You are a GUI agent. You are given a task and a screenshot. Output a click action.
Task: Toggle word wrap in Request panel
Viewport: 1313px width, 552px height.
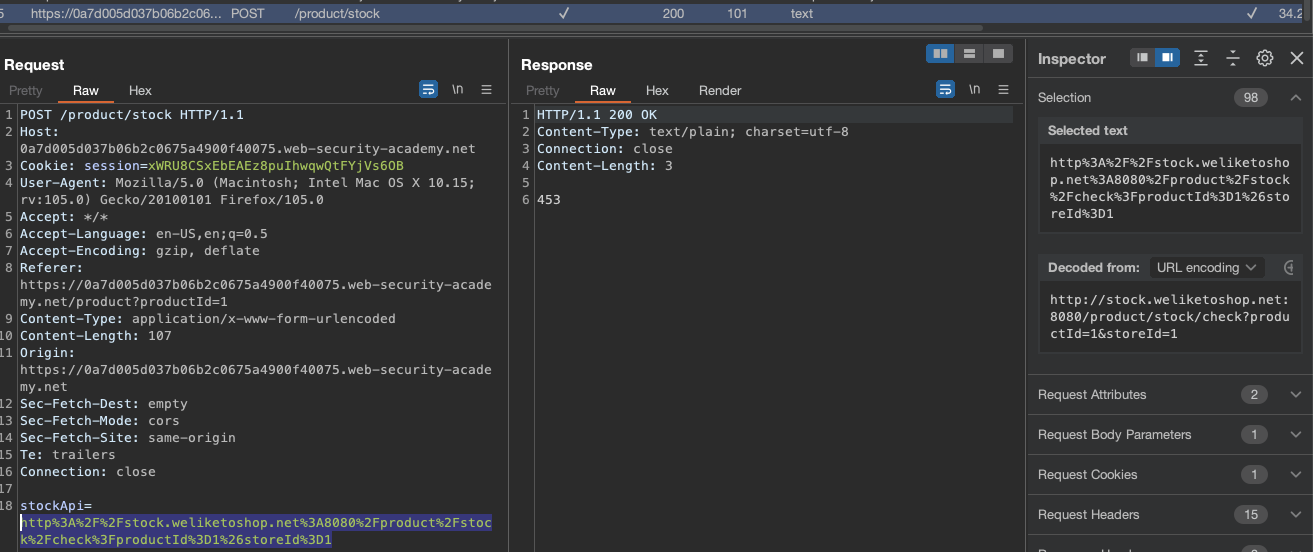point(428,90)
